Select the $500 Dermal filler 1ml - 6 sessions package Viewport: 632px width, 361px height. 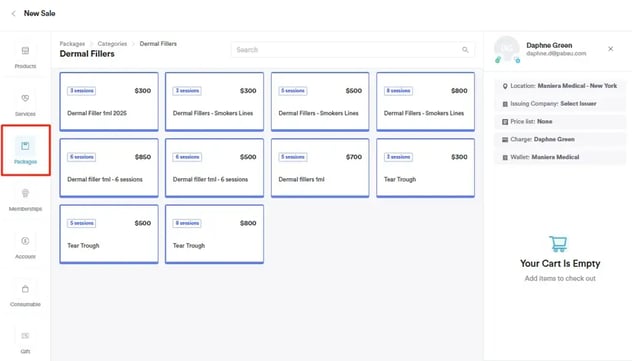[214, 168]
